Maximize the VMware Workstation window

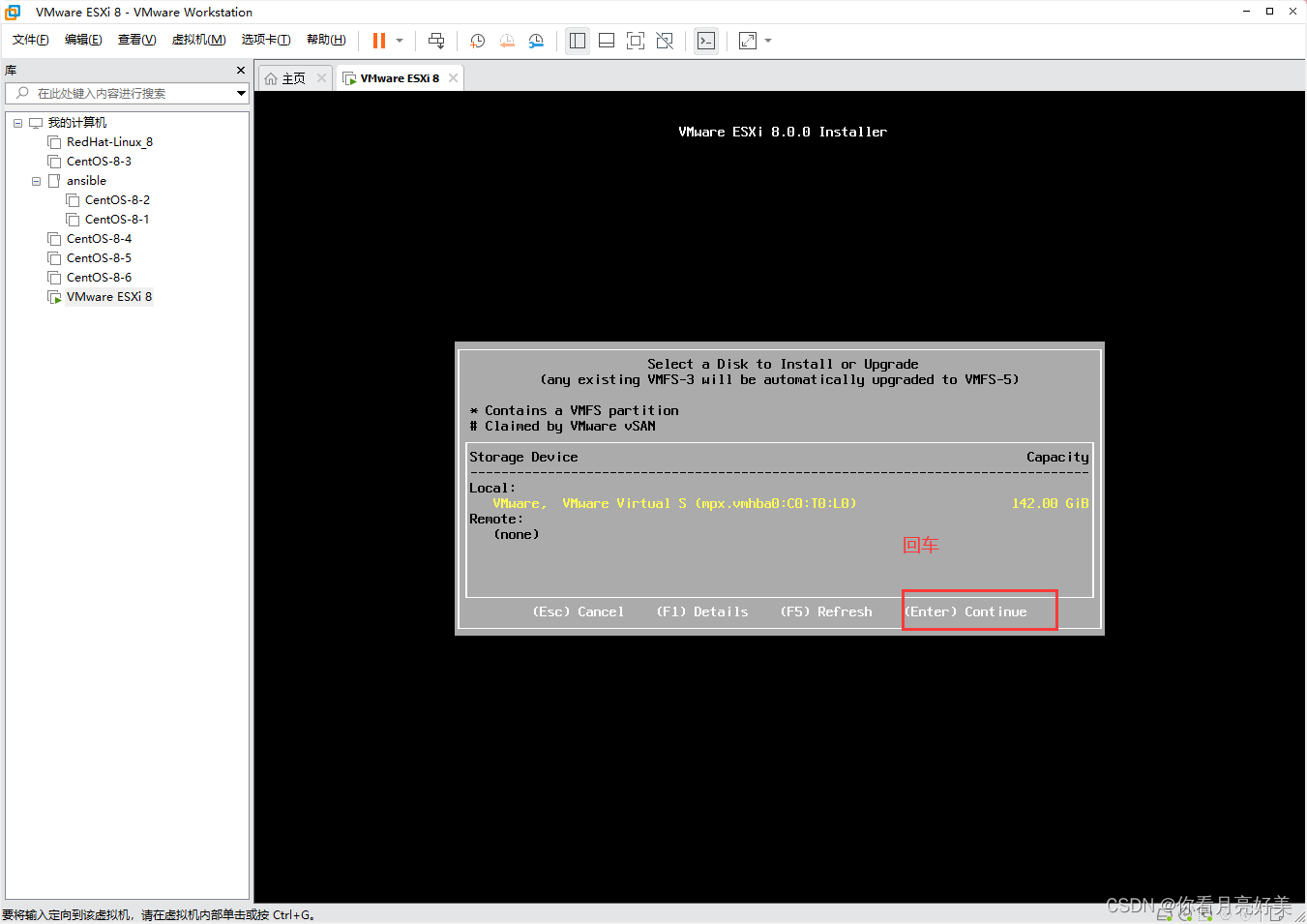click(x=1269, y=12)
